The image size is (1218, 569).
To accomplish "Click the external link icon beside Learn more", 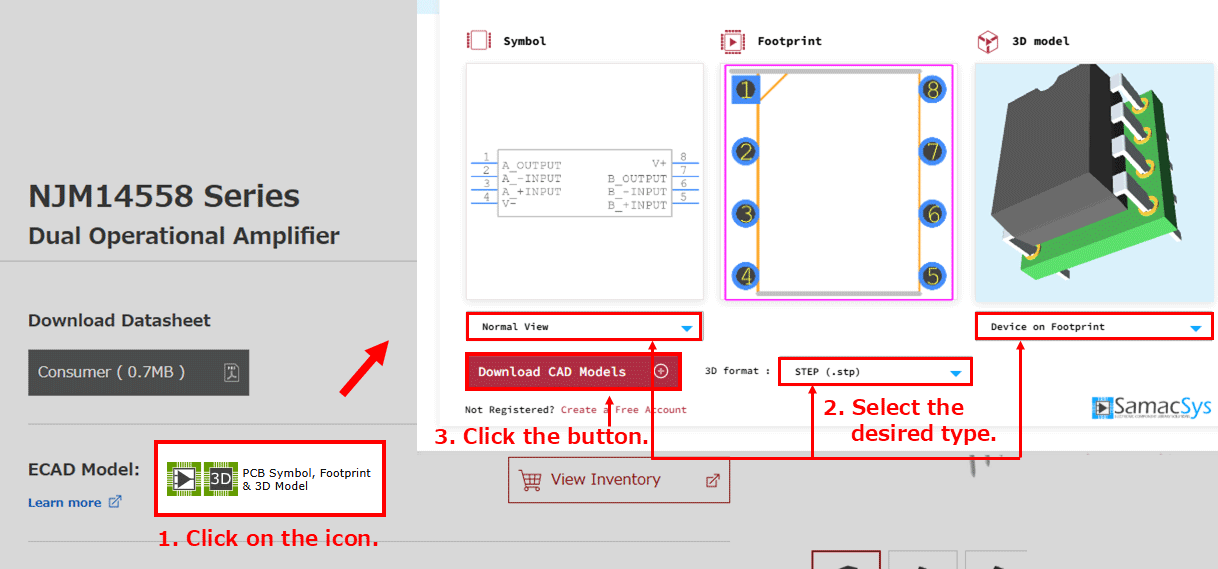I will [115, 502].
